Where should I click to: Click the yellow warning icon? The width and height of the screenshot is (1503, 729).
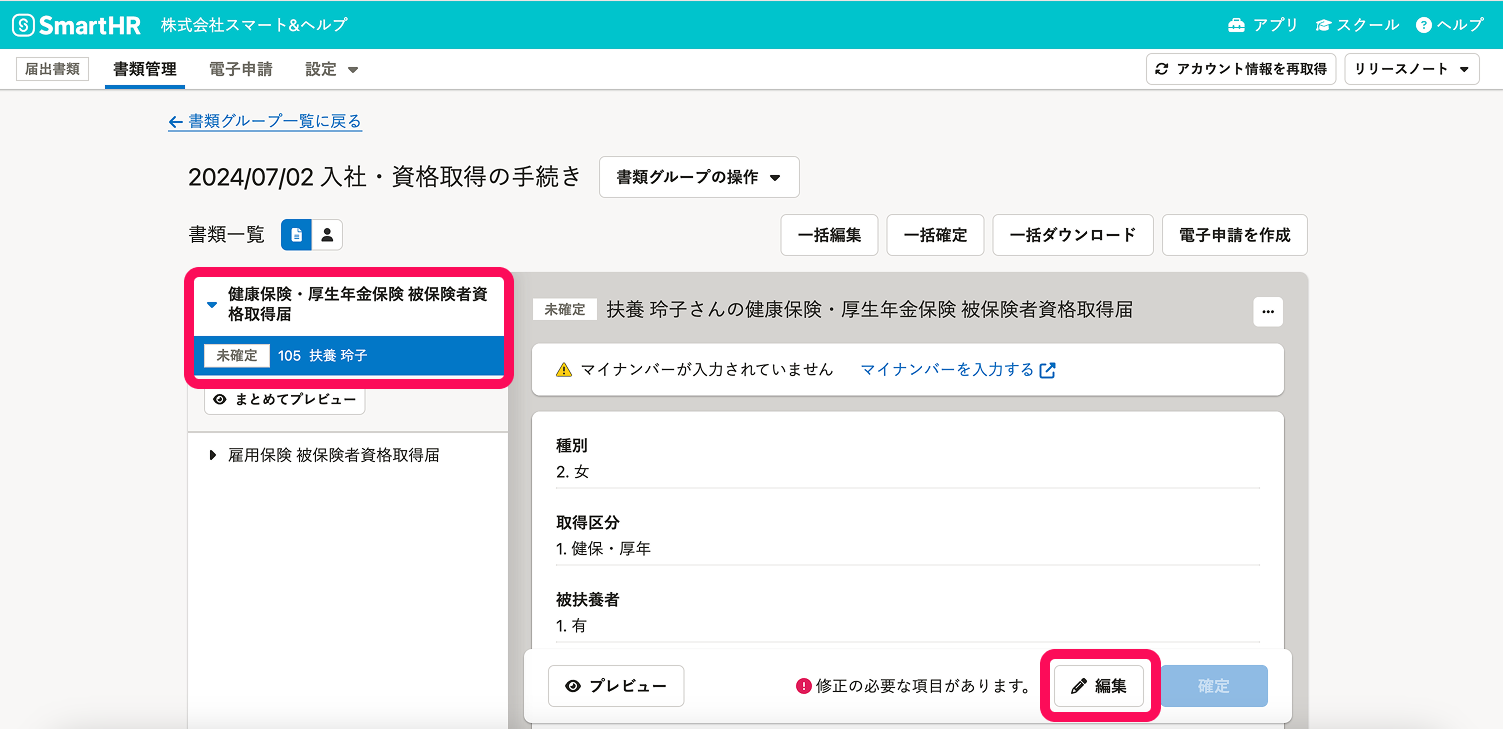(564, 370)
